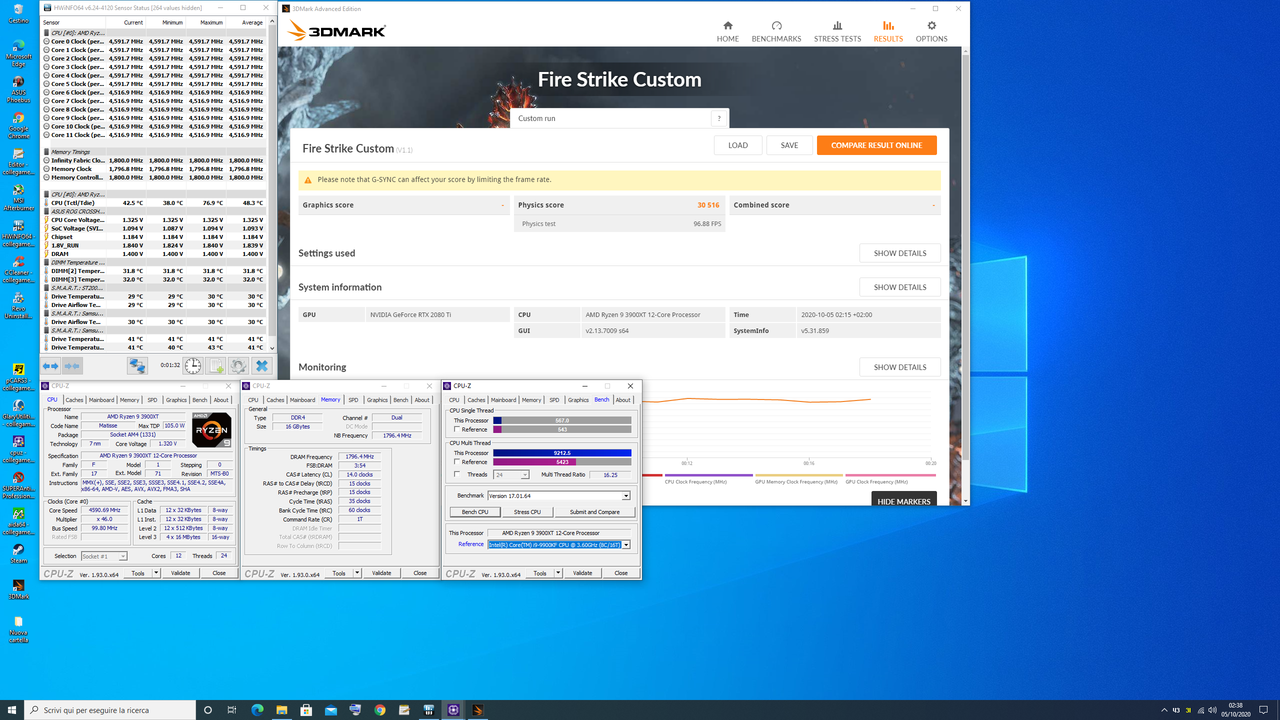Check the Reference box in CPU Multi Thread
The image size is (1280, 720).
(x=456, y=462)
